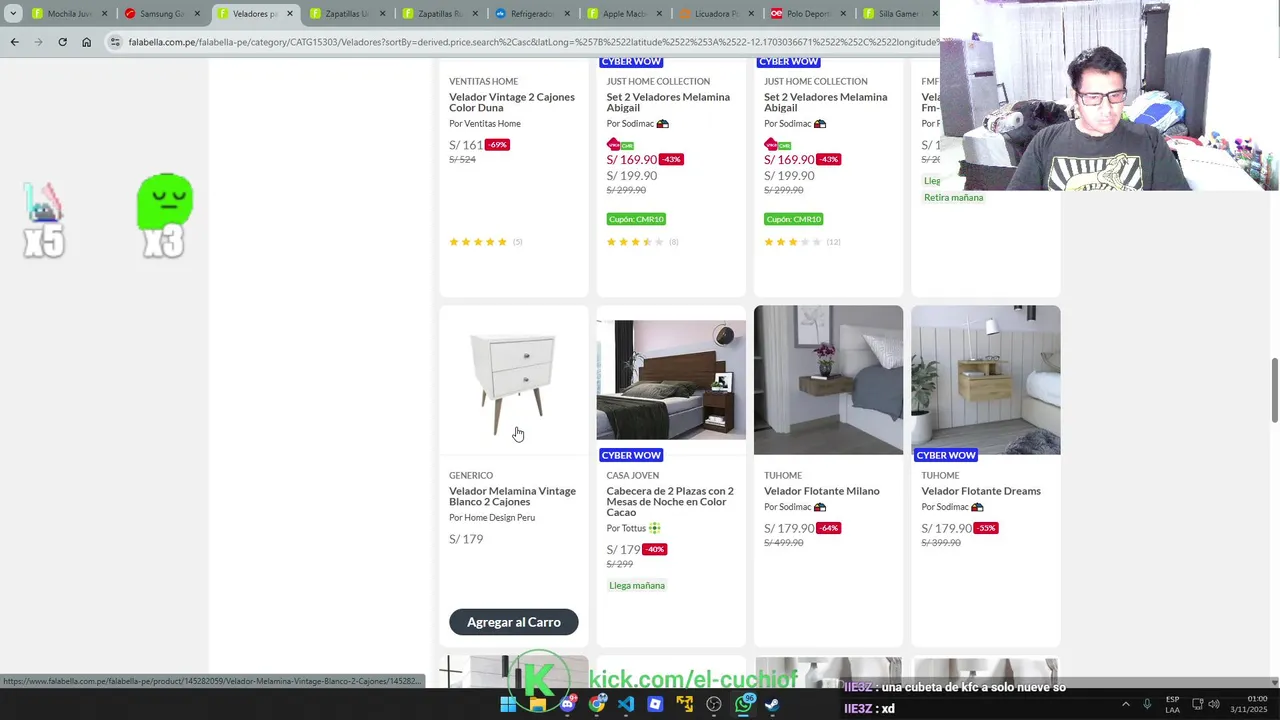Open the Windows Start menu
Screen dimensions: 1280x720
[x=508, y=704]
